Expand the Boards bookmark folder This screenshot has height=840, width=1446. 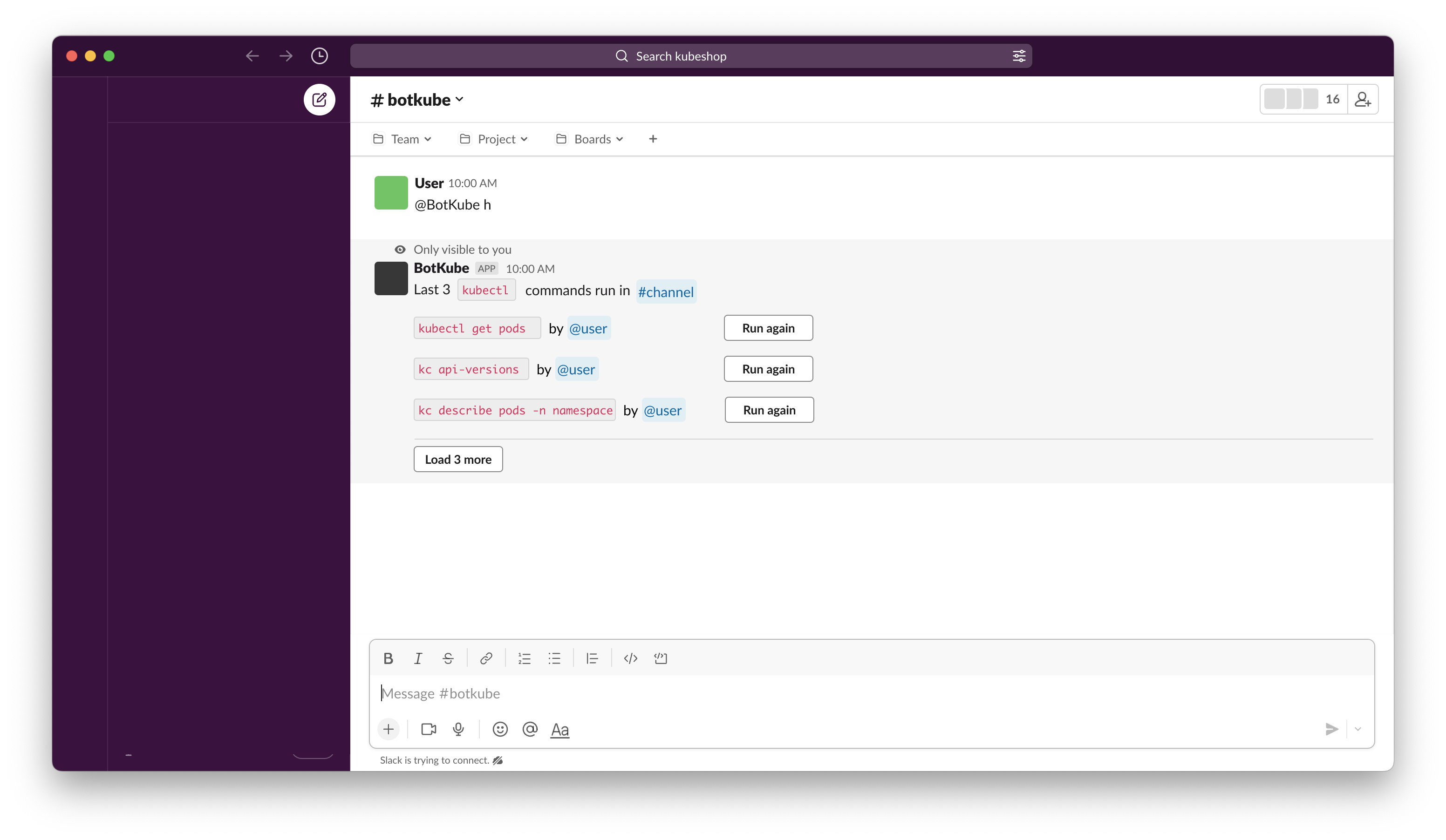tap(589, 139)
